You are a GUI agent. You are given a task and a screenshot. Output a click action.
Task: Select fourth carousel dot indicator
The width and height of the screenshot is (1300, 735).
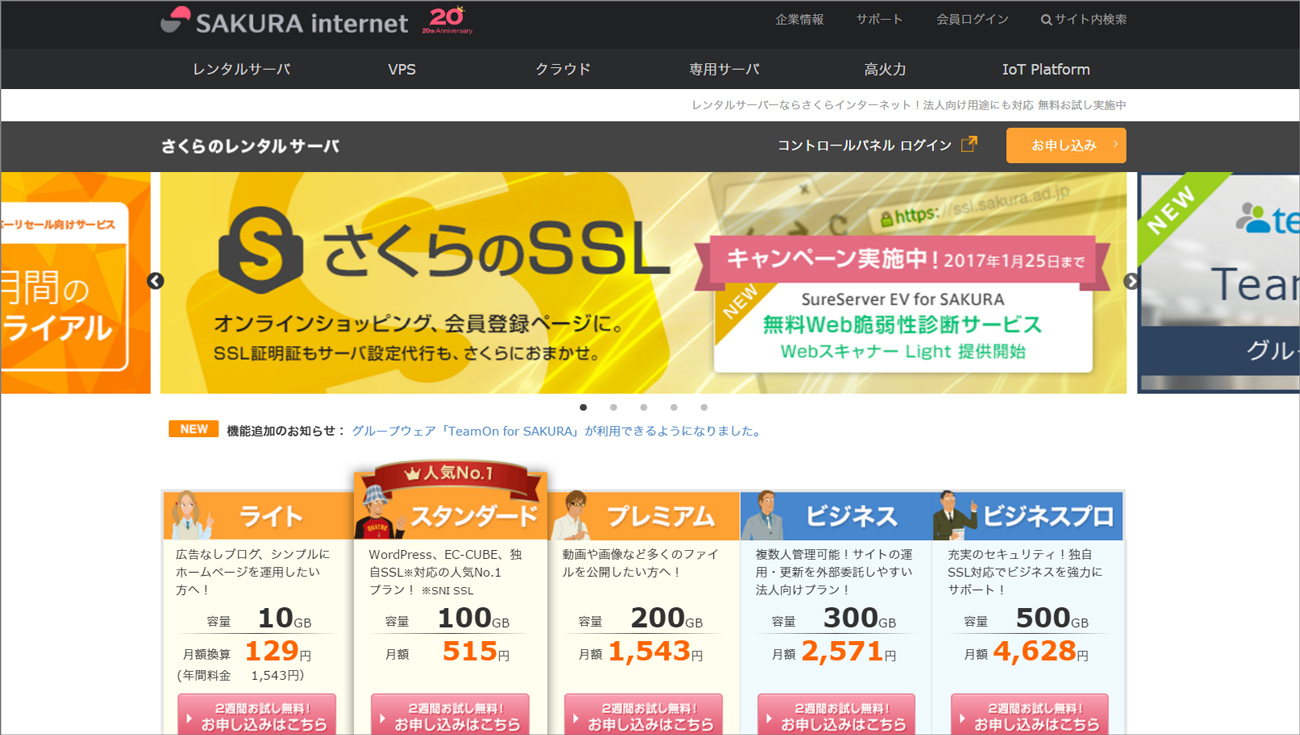[674, 407]
